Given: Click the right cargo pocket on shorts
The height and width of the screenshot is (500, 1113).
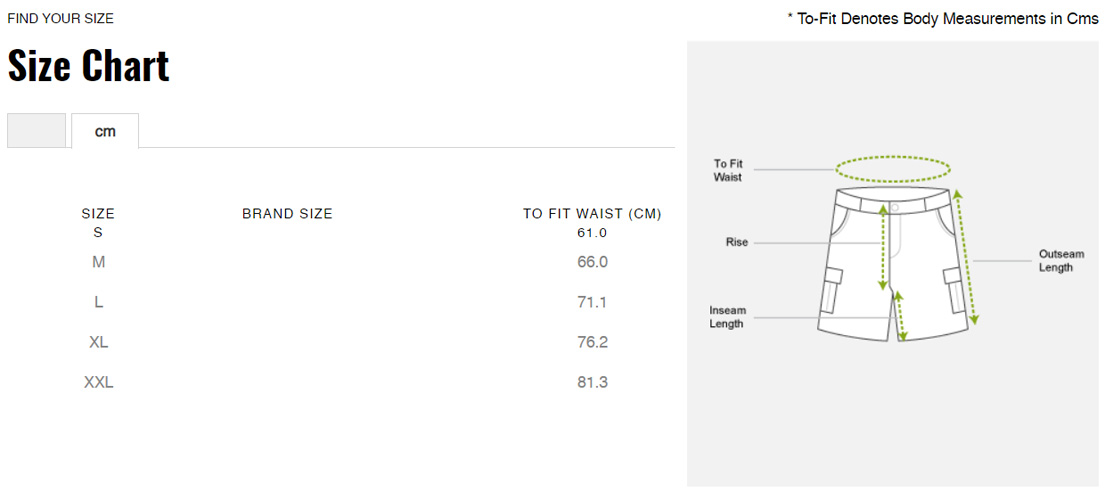Looking at the screenshot, I should pyautogui.click(x=954, y=290).
